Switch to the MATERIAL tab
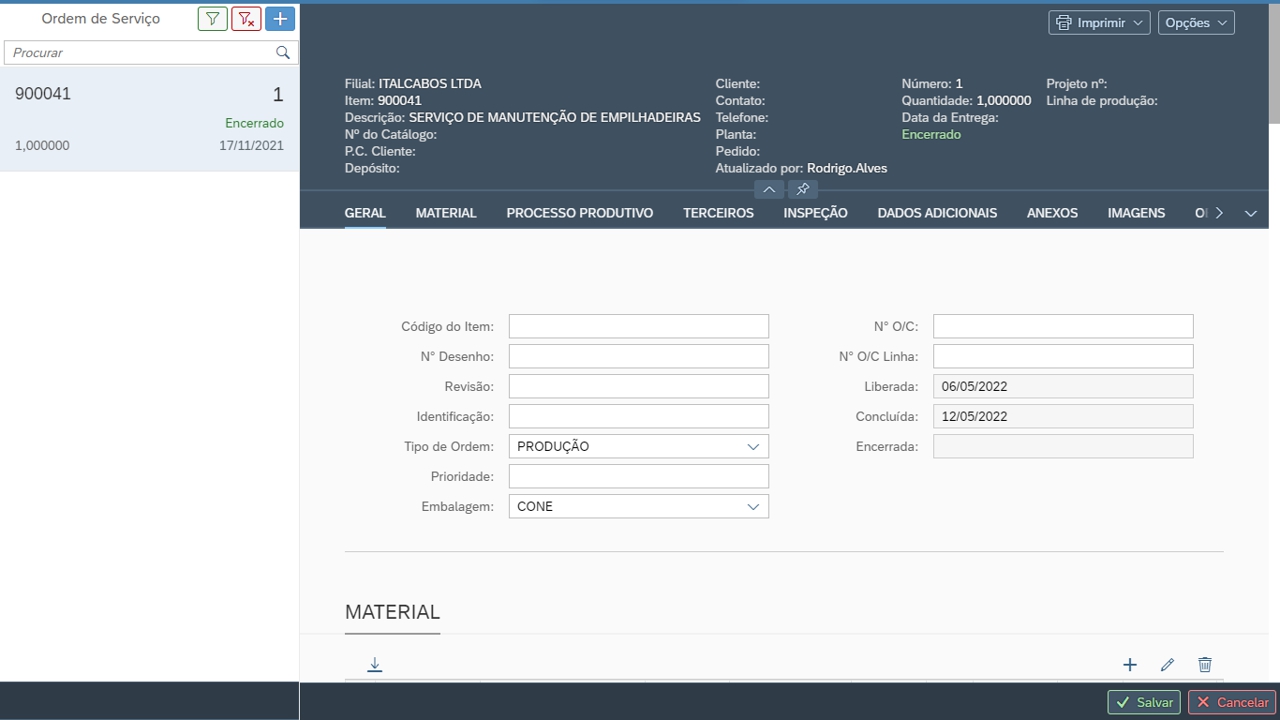Viewport: 1280px width, 720px height. coord(446,213)
